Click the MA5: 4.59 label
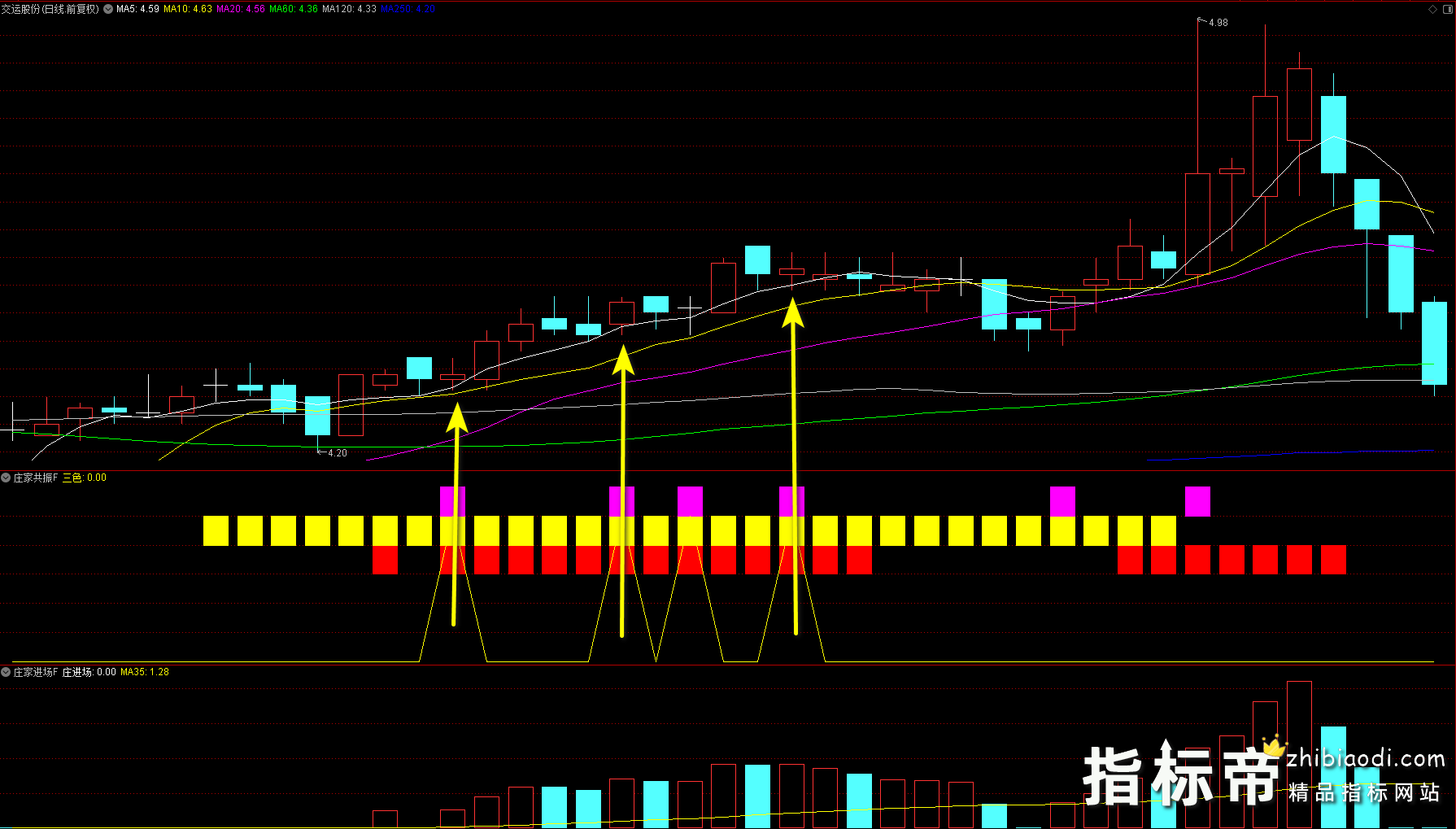The image size is (1456, 829). pyautogui.click(x=137, y=9)
